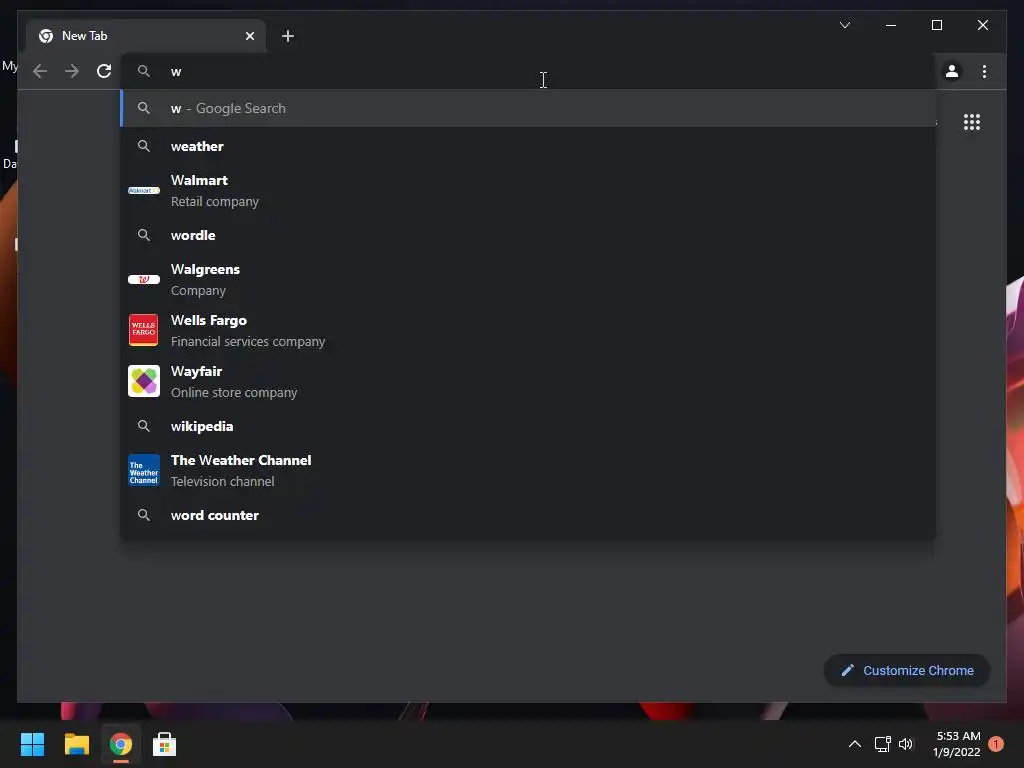The width and height of the screenshot is (1024, 768).
Task: Click magnifier icon beside 'wordle'
Action: pos(144,235)
